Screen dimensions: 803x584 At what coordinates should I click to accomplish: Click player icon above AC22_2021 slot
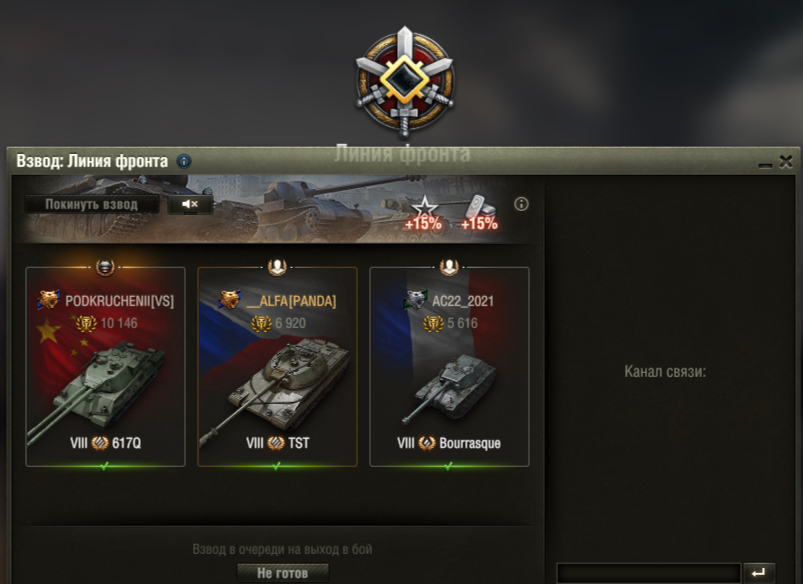coord(449,267)
